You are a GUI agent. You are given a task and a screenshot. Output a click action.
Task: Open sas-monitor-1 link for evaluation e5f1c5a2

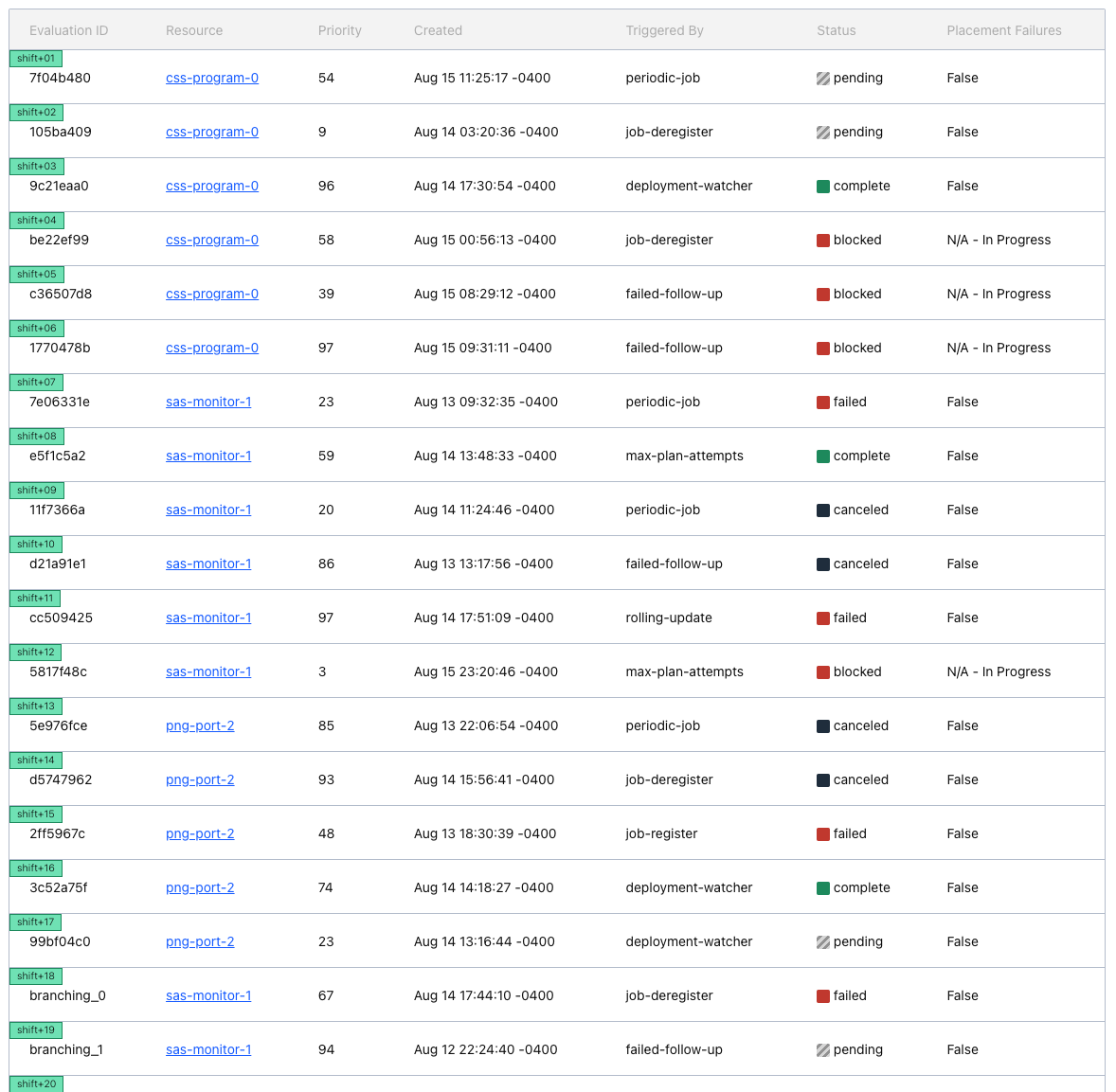(207, 456)
